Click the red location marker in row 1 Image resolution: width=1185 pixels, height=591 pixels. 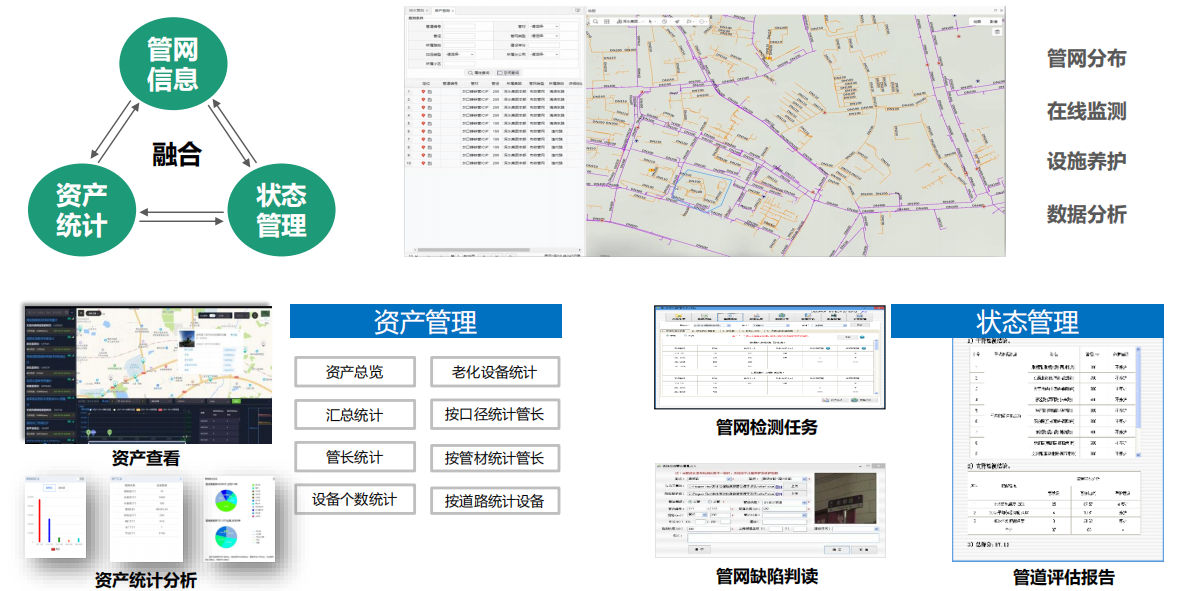pos(423,91)
